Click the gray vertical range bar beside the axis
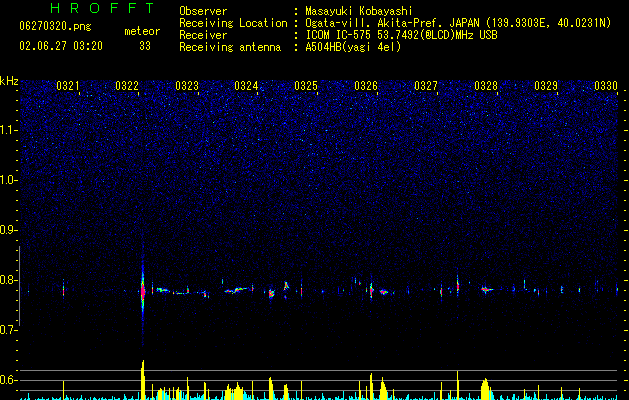Screen dimensions: 629x400 point(19,286)
